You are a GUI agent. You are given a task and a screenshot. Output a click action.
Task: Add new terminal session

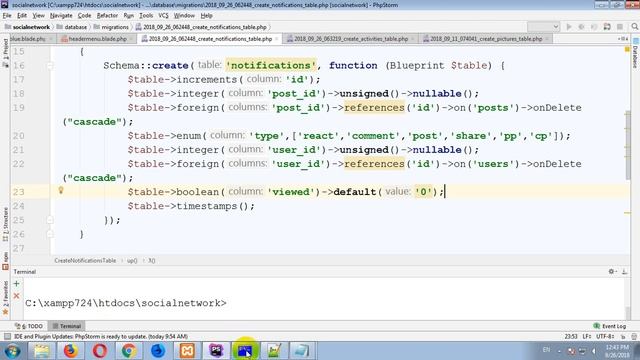click(x=16, y=284)
